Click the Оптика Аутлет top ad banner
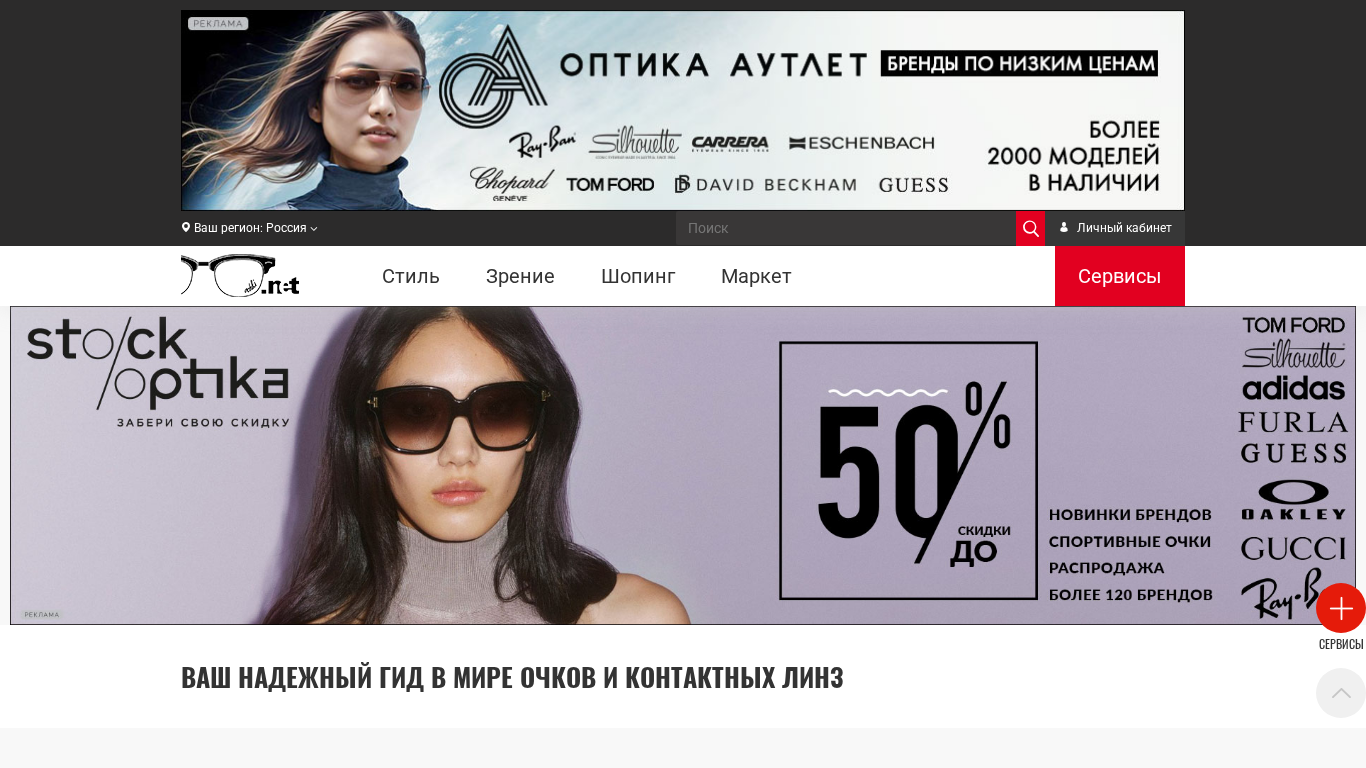Viewport: 1366px width, 768px height. point(683,110)
